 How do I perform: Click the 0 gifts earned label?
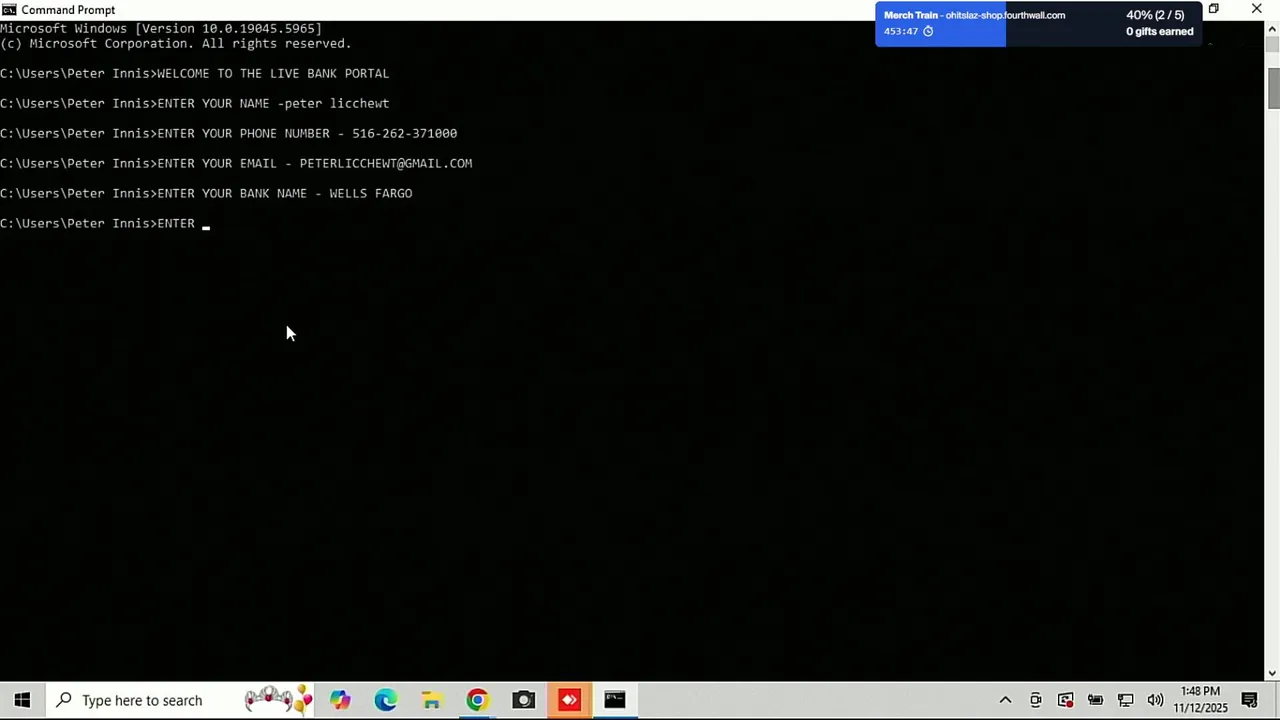(1160, 31)
